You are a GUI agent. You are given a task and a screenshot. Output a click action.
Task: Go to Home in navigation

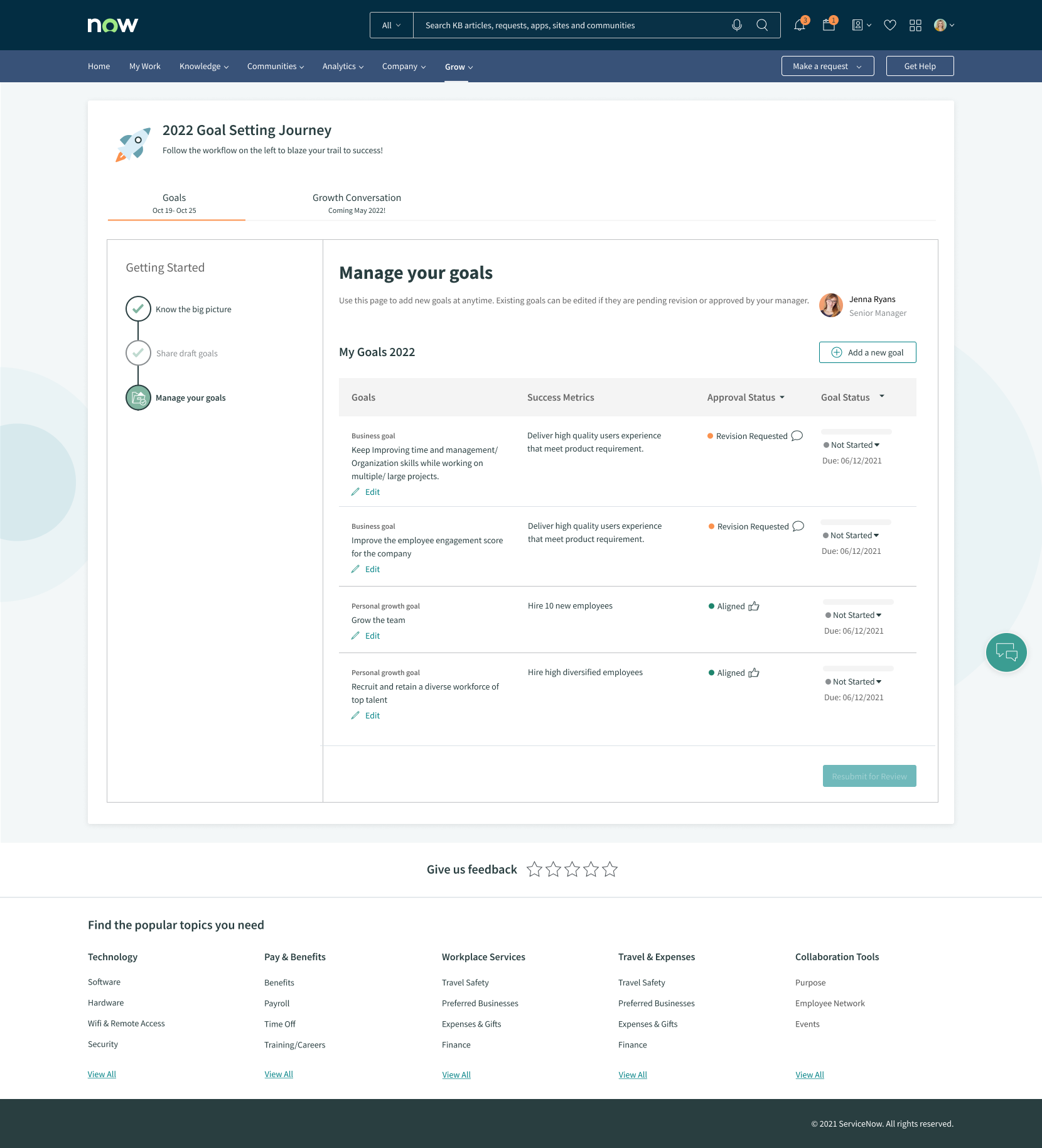[x=99, y=67]
